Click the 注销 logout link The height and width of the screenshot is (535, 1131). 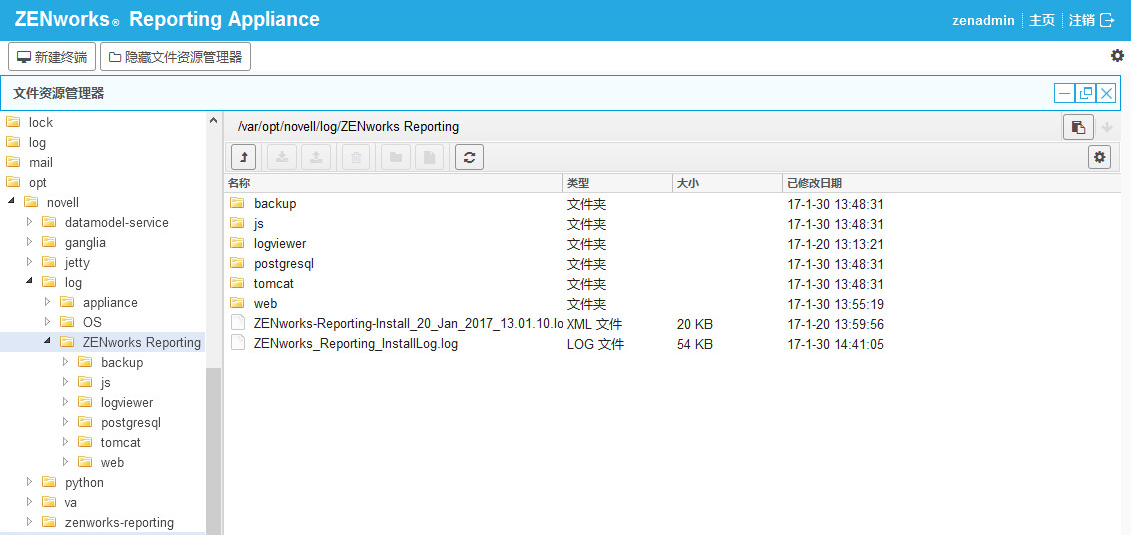tap(1082, 20)
